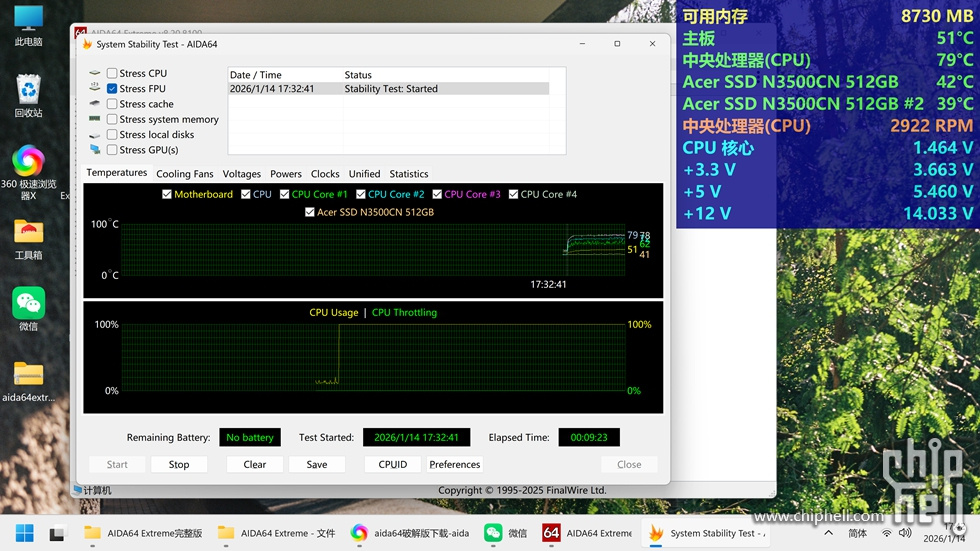Viewport: 980px width, 551px height.
Task: Switch to System Stability Test taskbar item
Action: 704,533
